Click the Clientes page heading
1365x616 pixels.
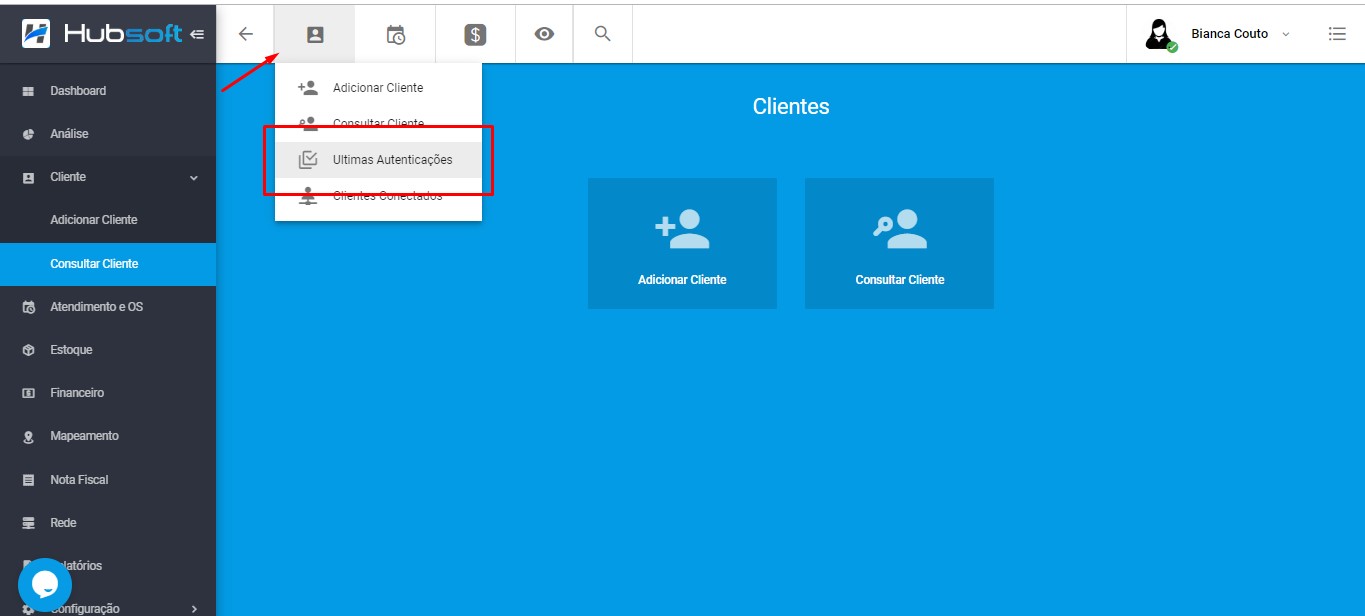point(791,106)
